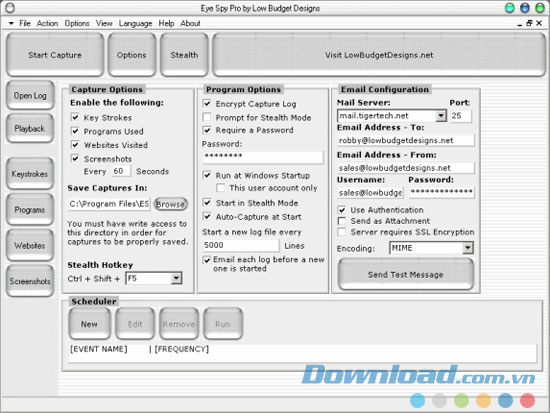Image resolution: width=550 pixels, height=413 pixels.
Task: Open the Options panel button
Action: point(132,55)
